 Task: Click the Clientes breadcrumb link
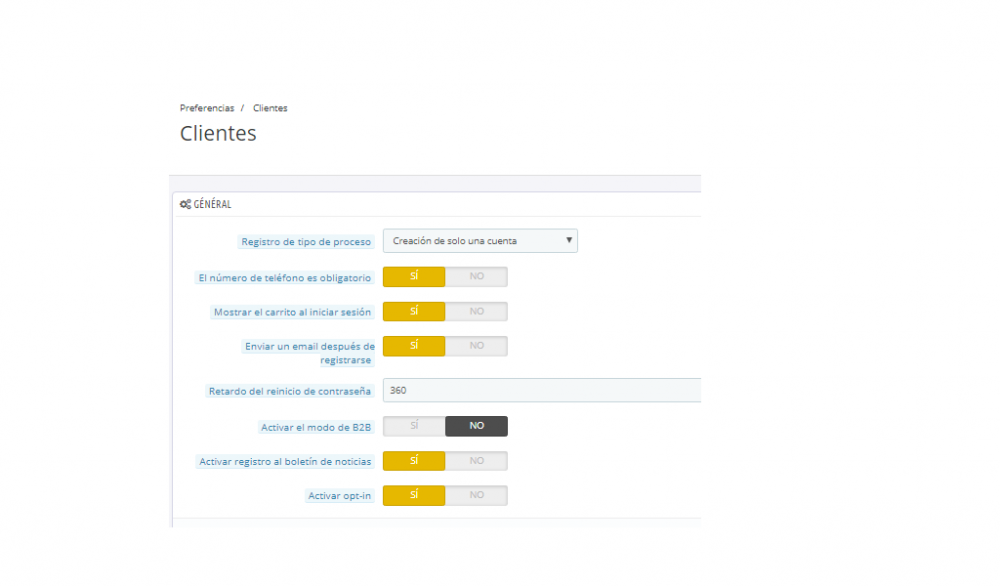point(270,108)
